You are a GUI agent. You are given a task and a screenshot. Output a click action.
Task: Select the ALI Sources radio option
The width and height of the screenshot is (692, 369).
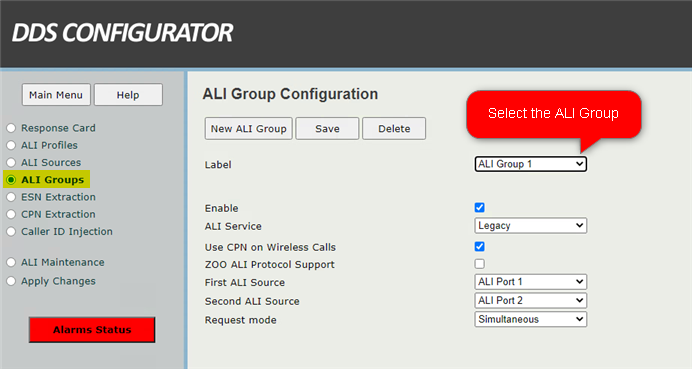coord(11,162)
